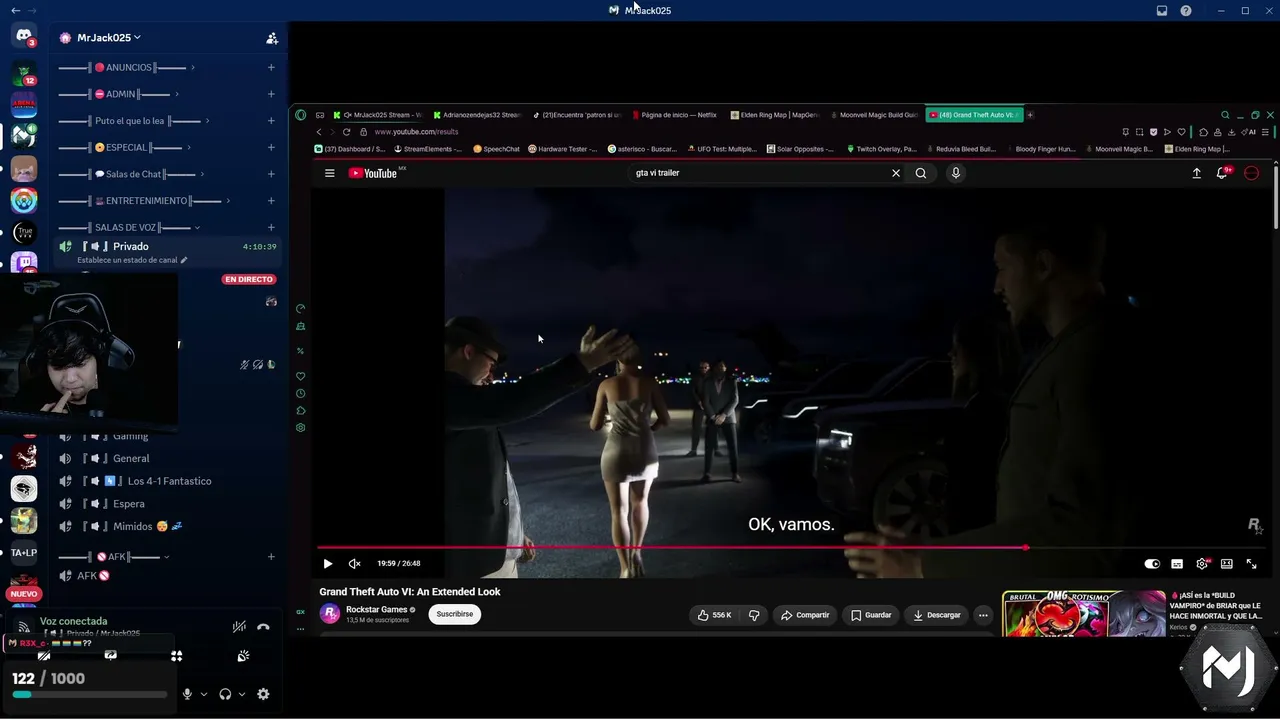The height and width of the screenshot is (720, 1280).
Task: Open Discord inbox icon in title bar
Action: 1162,11
